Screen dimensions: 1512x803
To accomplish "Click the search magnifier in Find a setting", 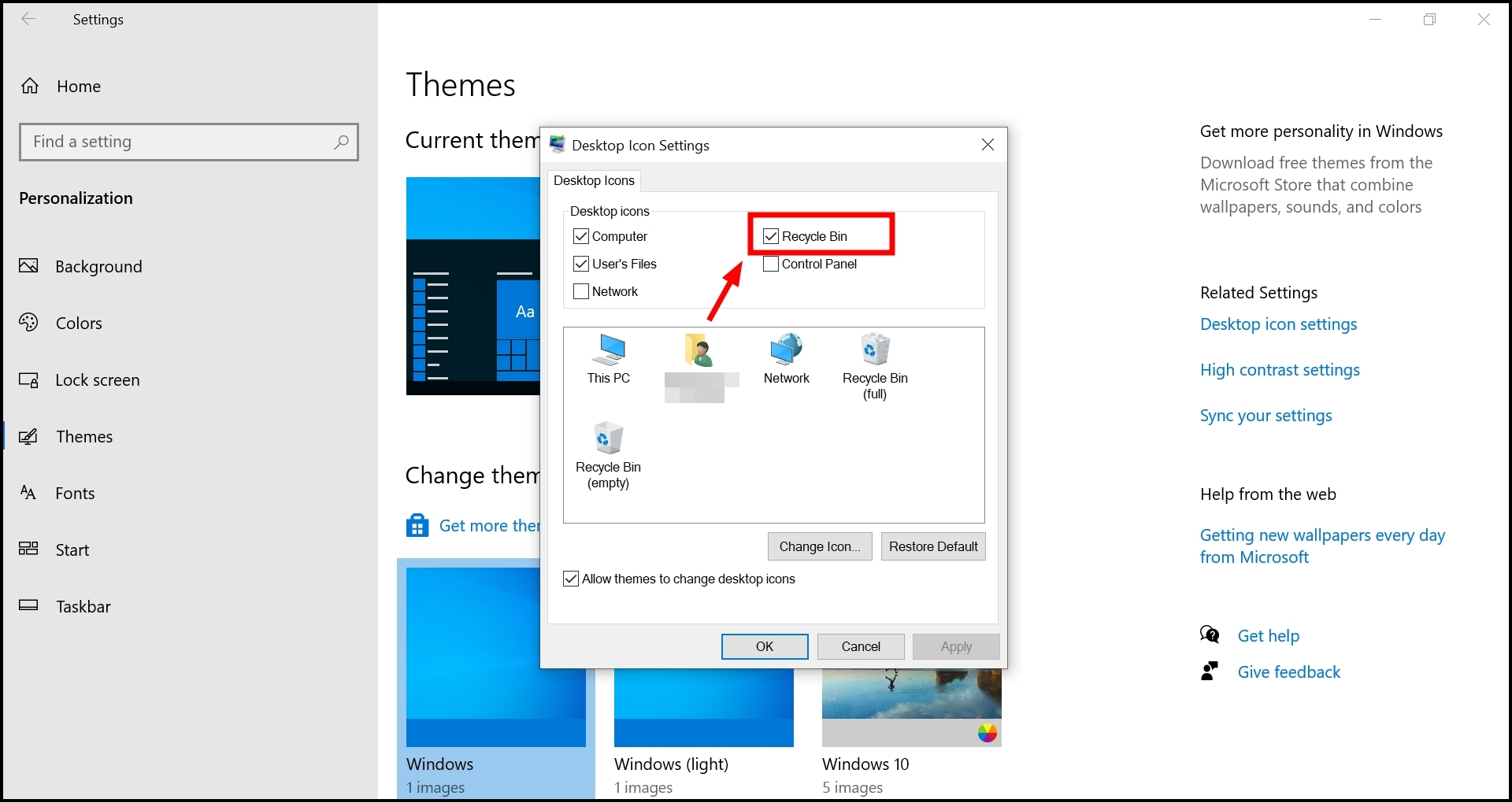I will tap(341, 142).
